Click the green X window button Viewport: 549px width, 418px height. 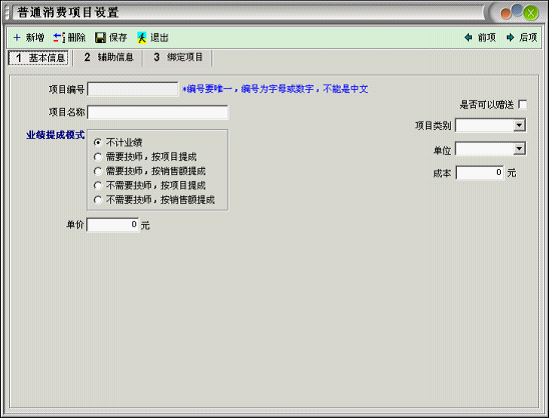[x=531, y=13]
